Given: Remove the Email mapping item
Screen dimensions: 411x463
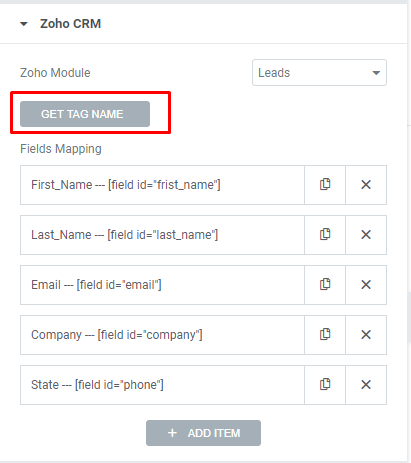Looking at the screenshot, I should pos(366,285).
